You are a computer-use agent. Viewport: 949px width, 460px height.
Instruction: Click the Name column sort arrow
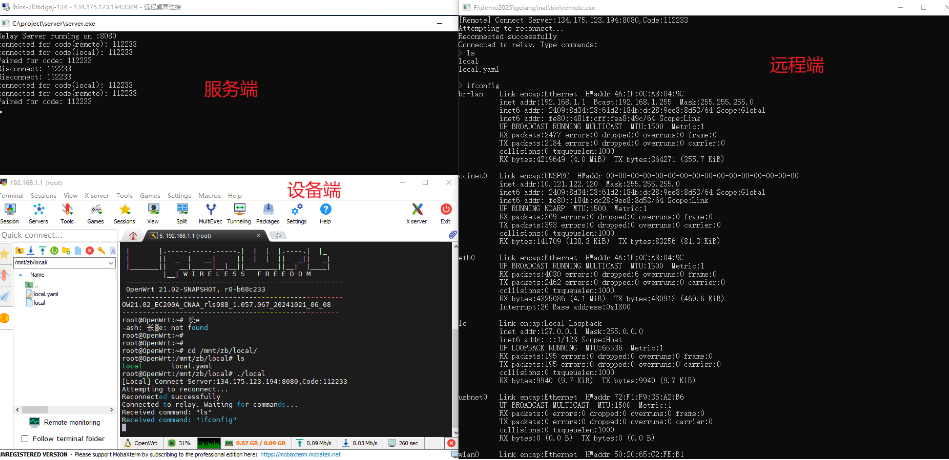coord(21,274)
